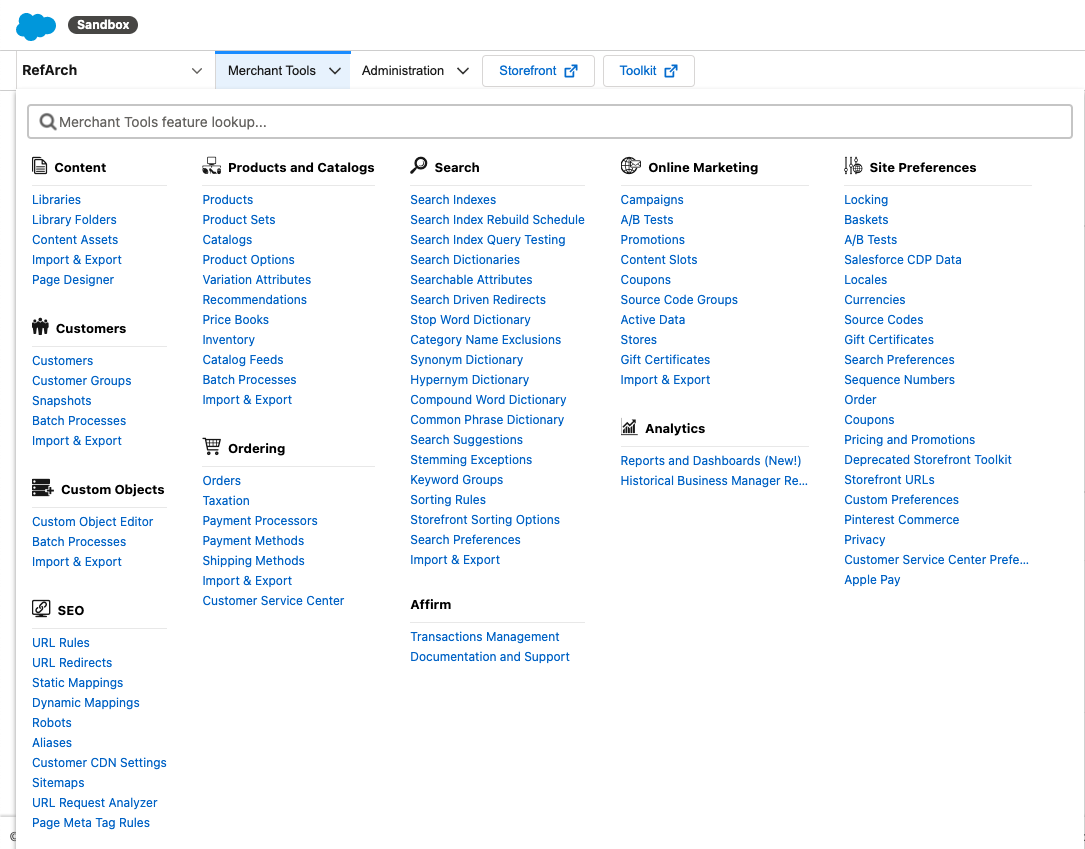Click the Toolkit external link icon

tap(671, 71)
